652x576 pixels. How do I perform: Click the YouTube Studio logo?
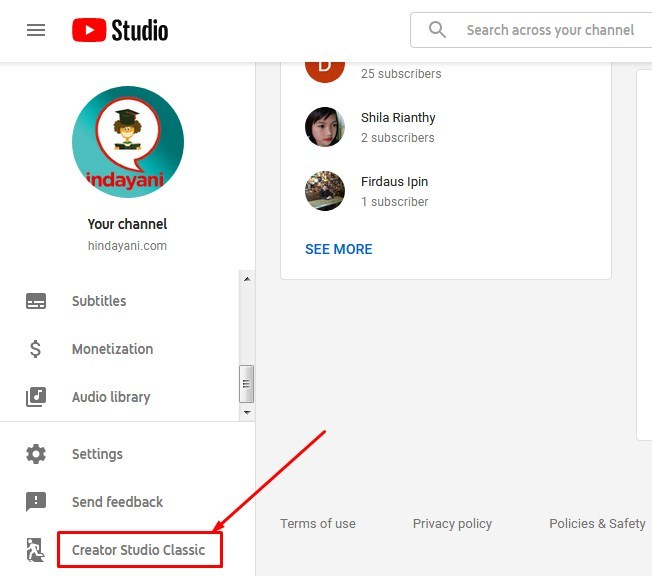pyautogui.click(x=120, y=30)
